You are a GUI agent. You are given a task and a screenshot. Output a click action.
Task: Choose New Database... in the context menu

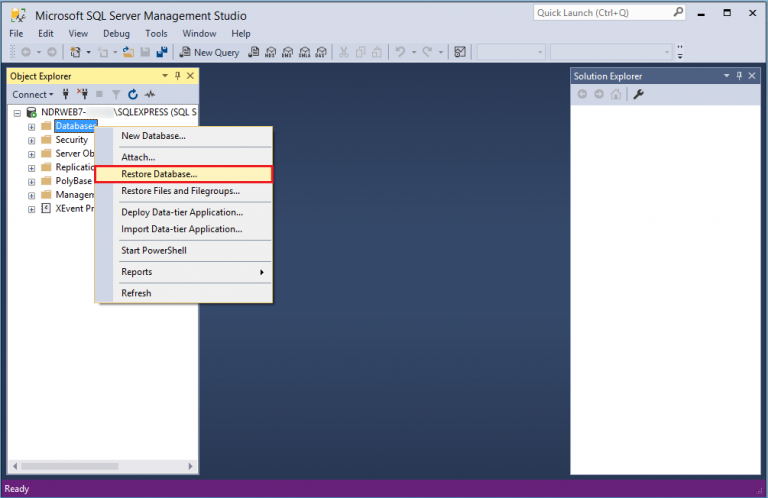pos(153,136)
